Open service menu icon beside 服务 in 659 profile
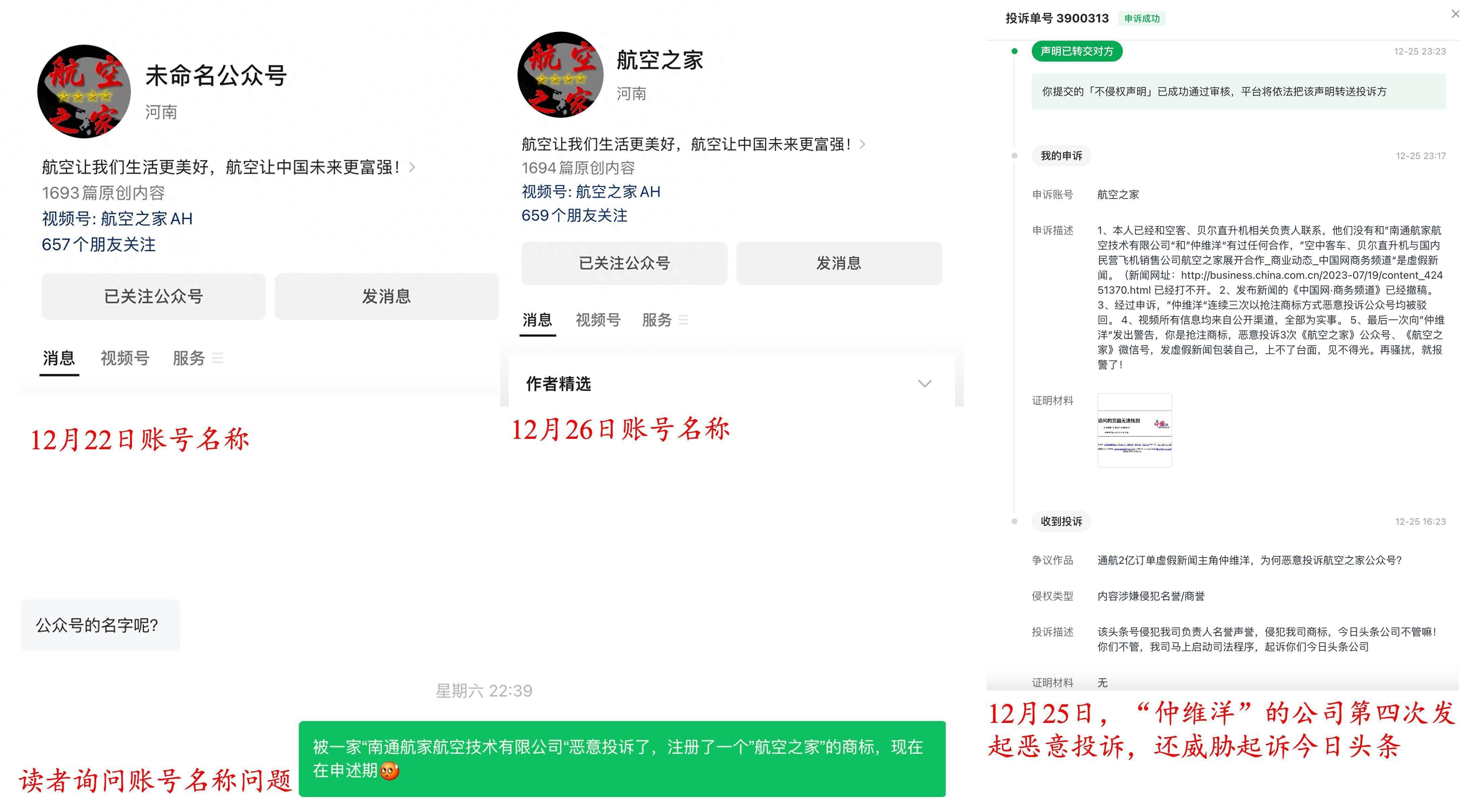 point(683,320)
